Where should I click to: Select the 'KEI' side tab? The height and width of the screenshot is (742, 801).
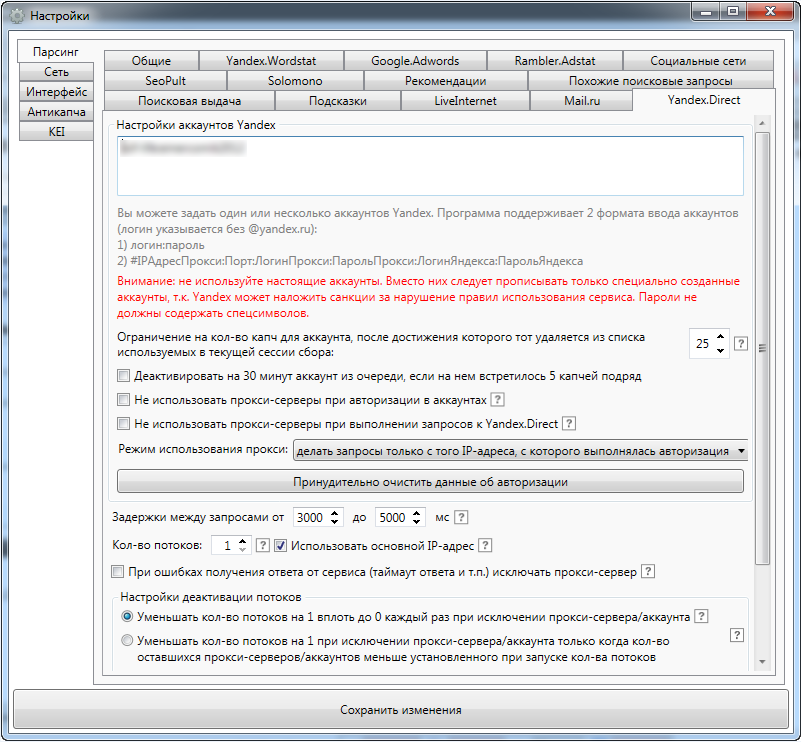pyautogui.click(x=56, y=132)
